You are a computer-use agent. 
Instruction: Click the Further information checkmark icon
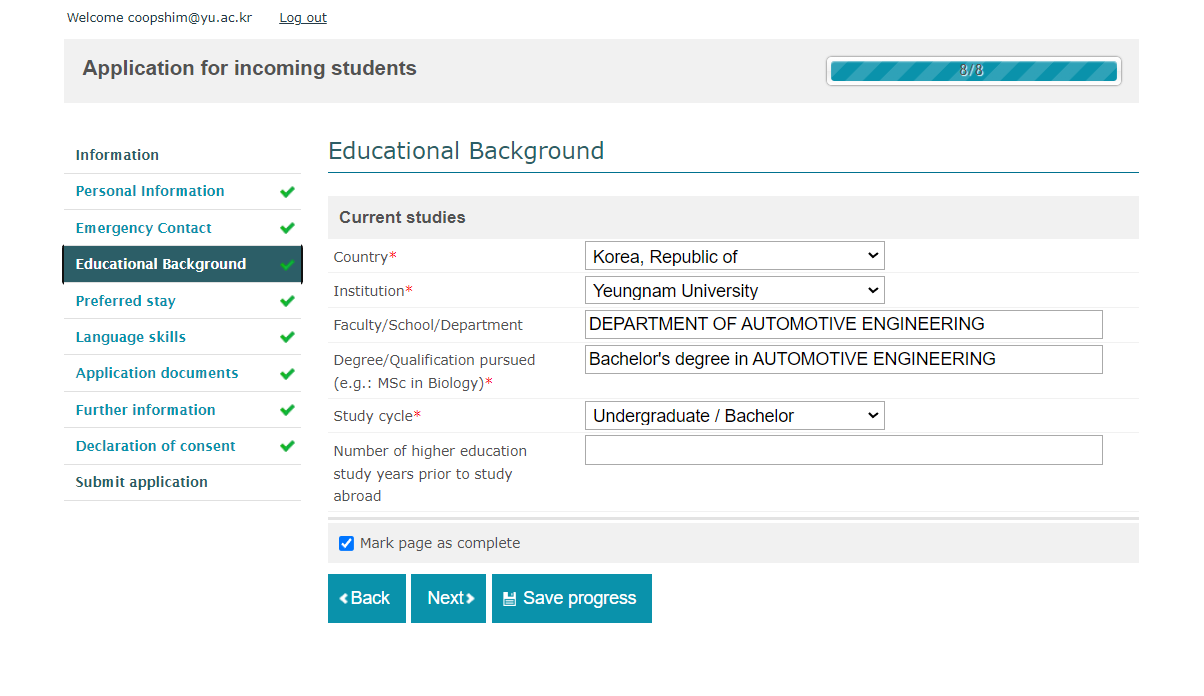(288, 410)
